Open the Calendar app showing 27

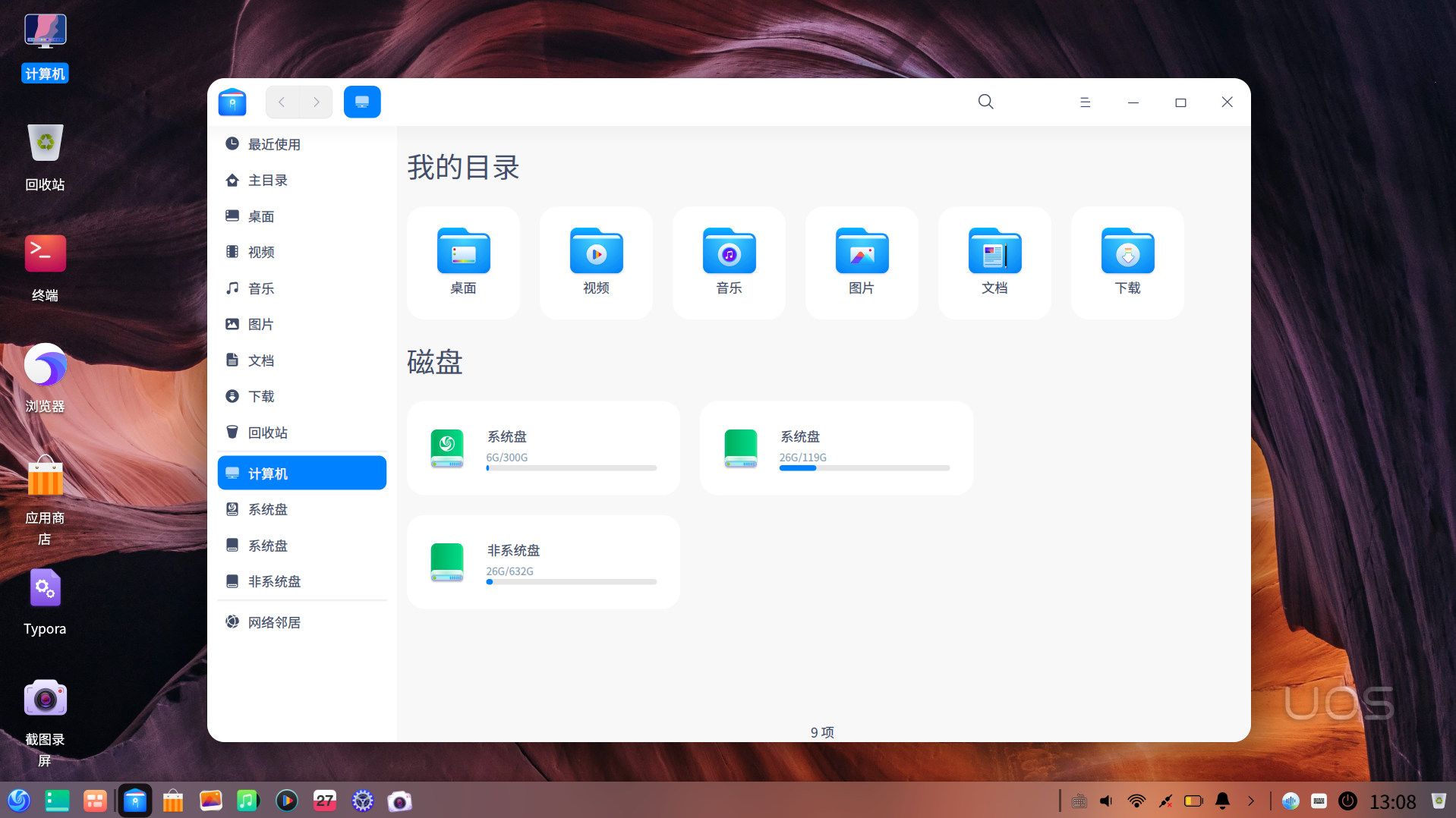(x=324, y=801)
